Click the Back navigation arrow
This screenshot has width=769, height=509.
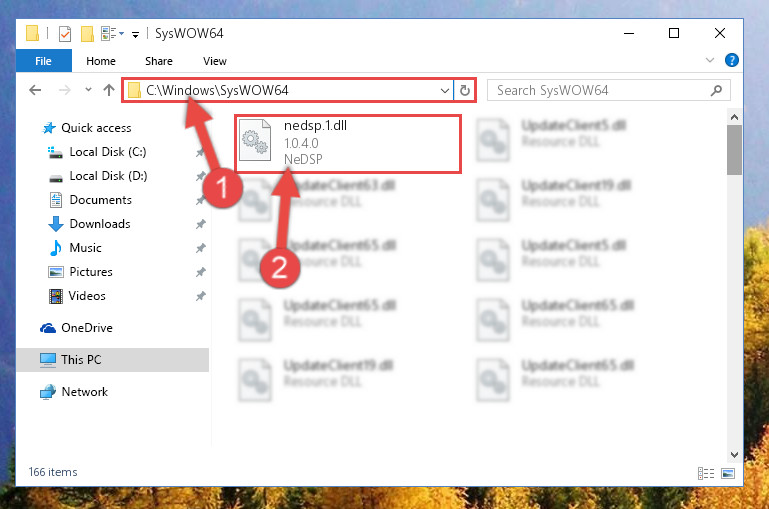(35, 90)
